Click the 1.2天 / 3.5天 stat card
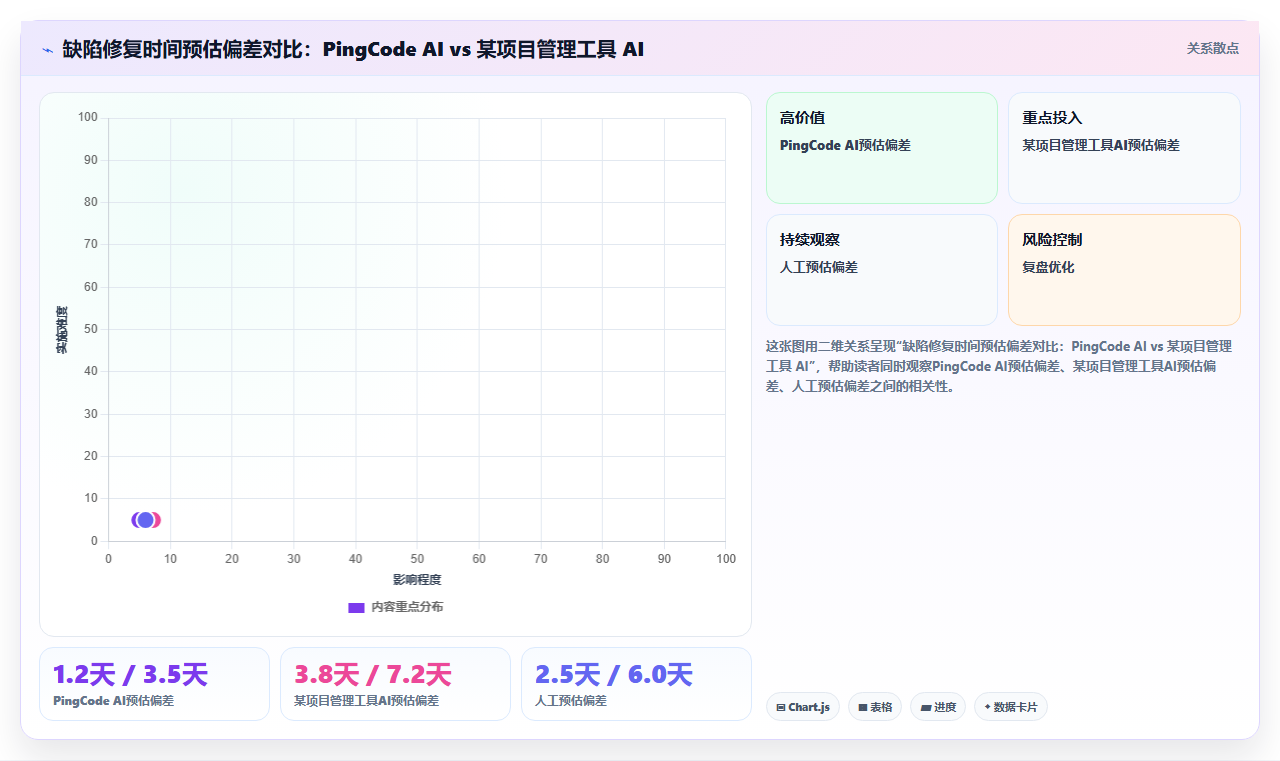The width and height of the screenshot is (1280, 761). click(x=154, y=684)
